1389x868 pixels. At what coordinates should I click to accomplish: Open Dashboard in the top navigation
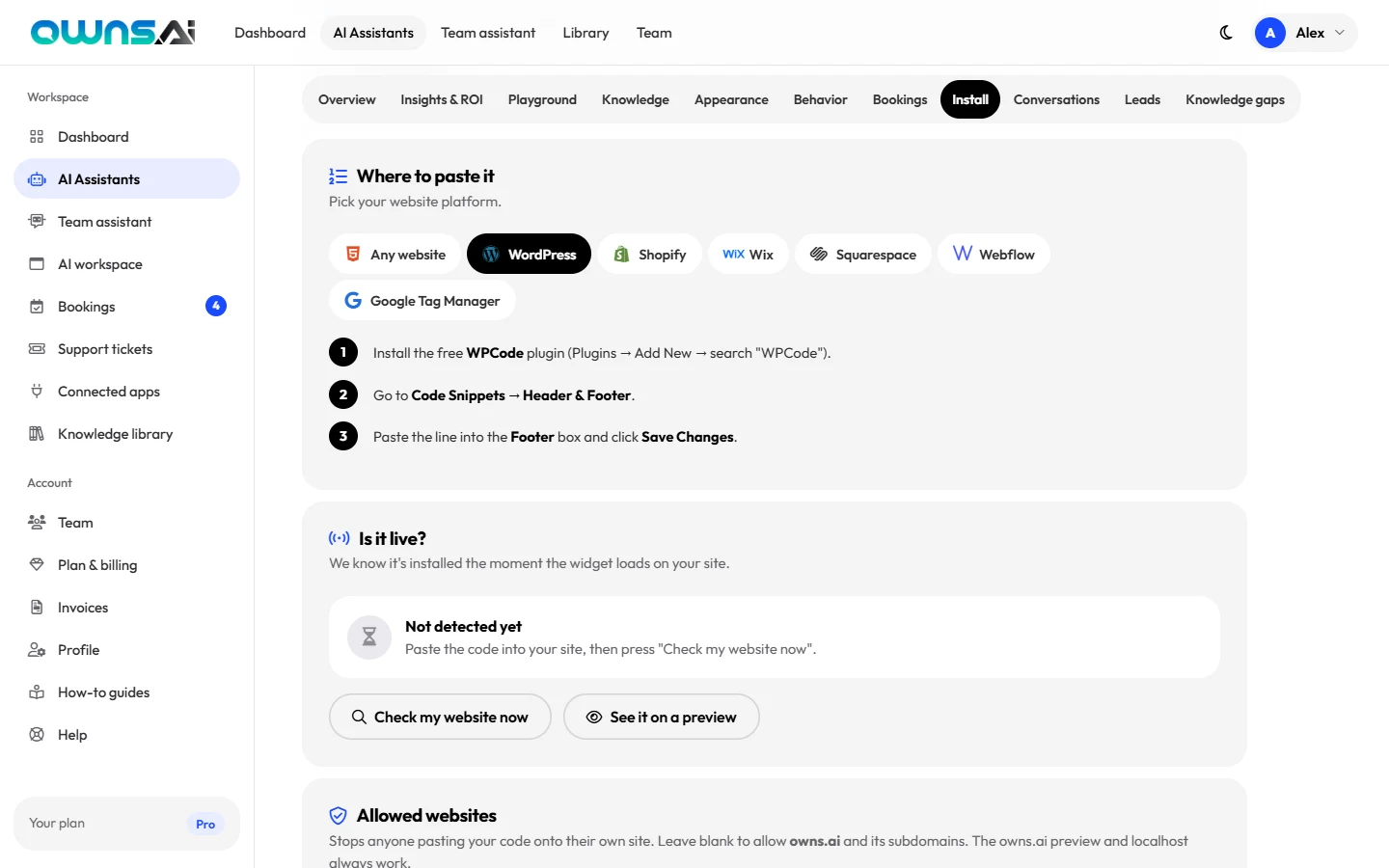click(270, 33)
